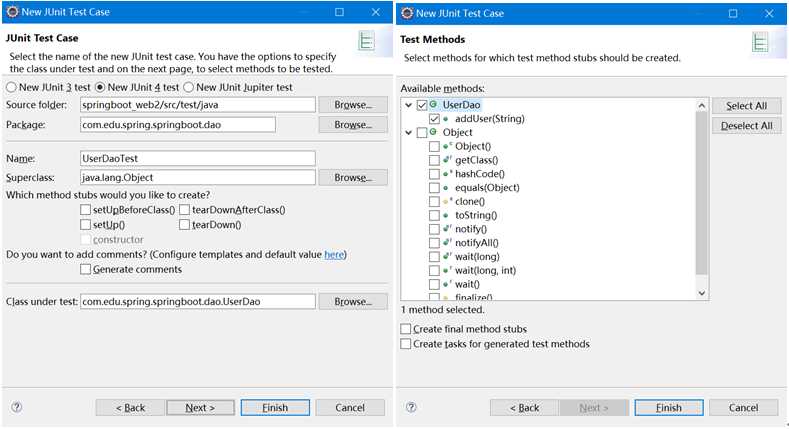Check the getClass() method checkbox
Screen dimensions: 789x429
(434, 160)
